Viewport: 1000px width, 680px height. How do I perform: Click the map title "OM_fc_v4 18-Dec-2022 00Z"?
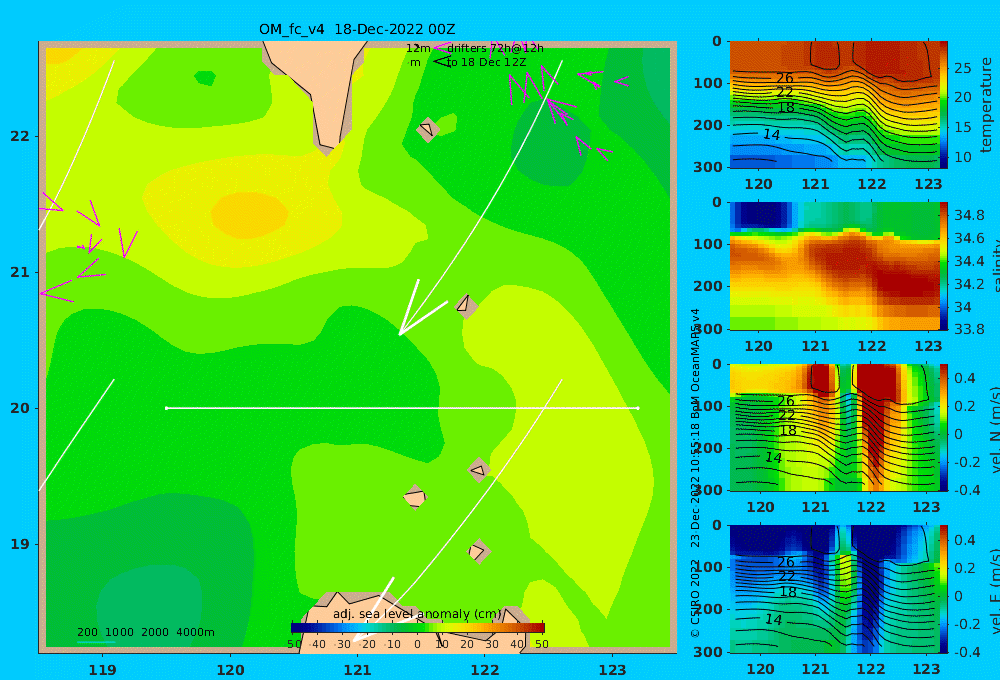(357, 29)
